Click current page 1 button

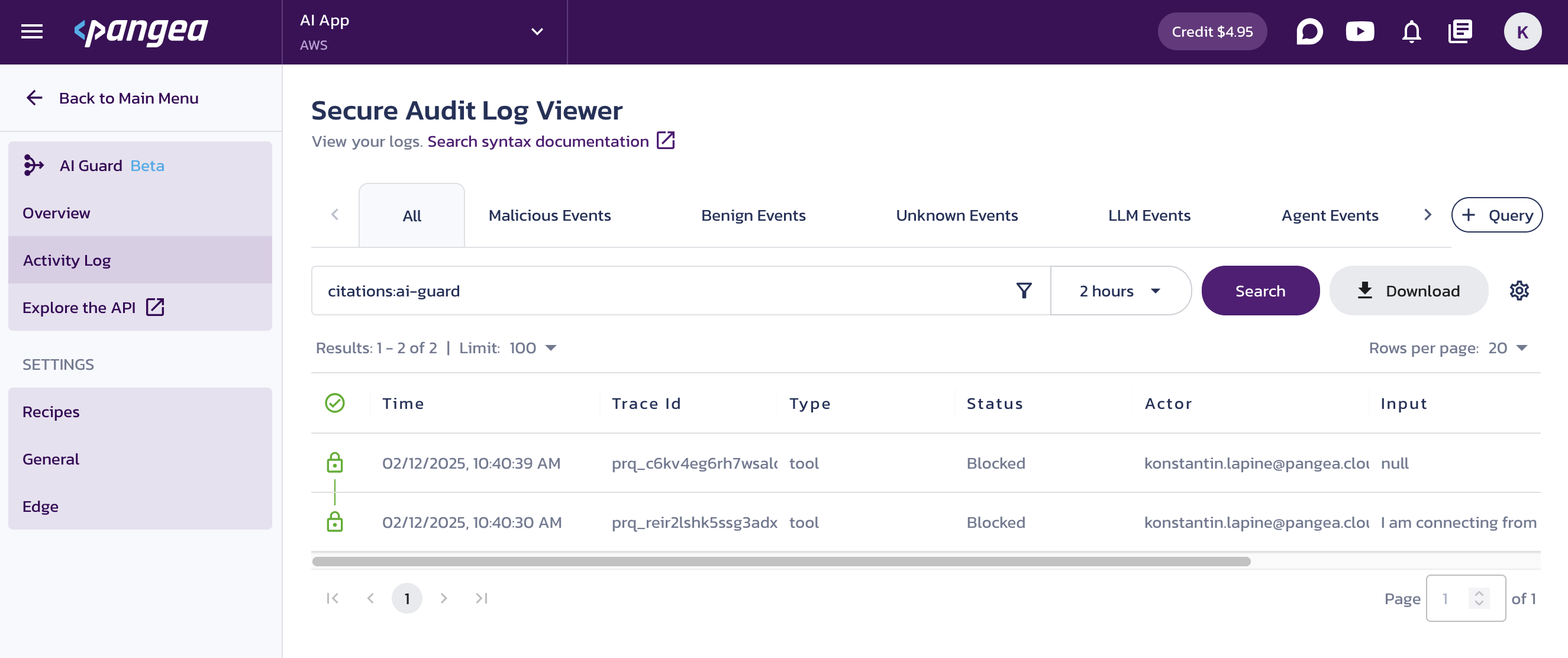click(x=406, y=598)
